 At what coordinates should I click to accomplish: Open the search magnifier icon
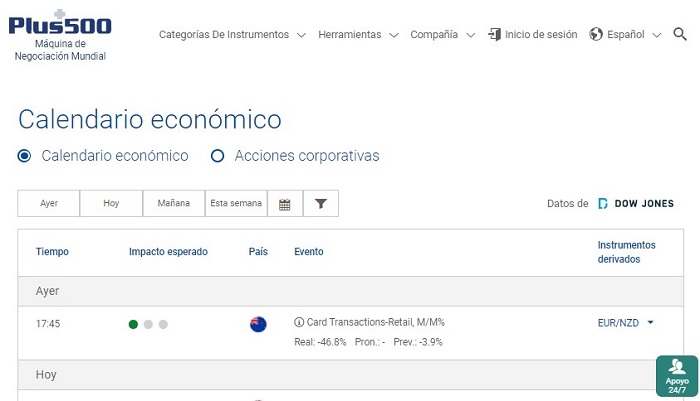[680, 34]
